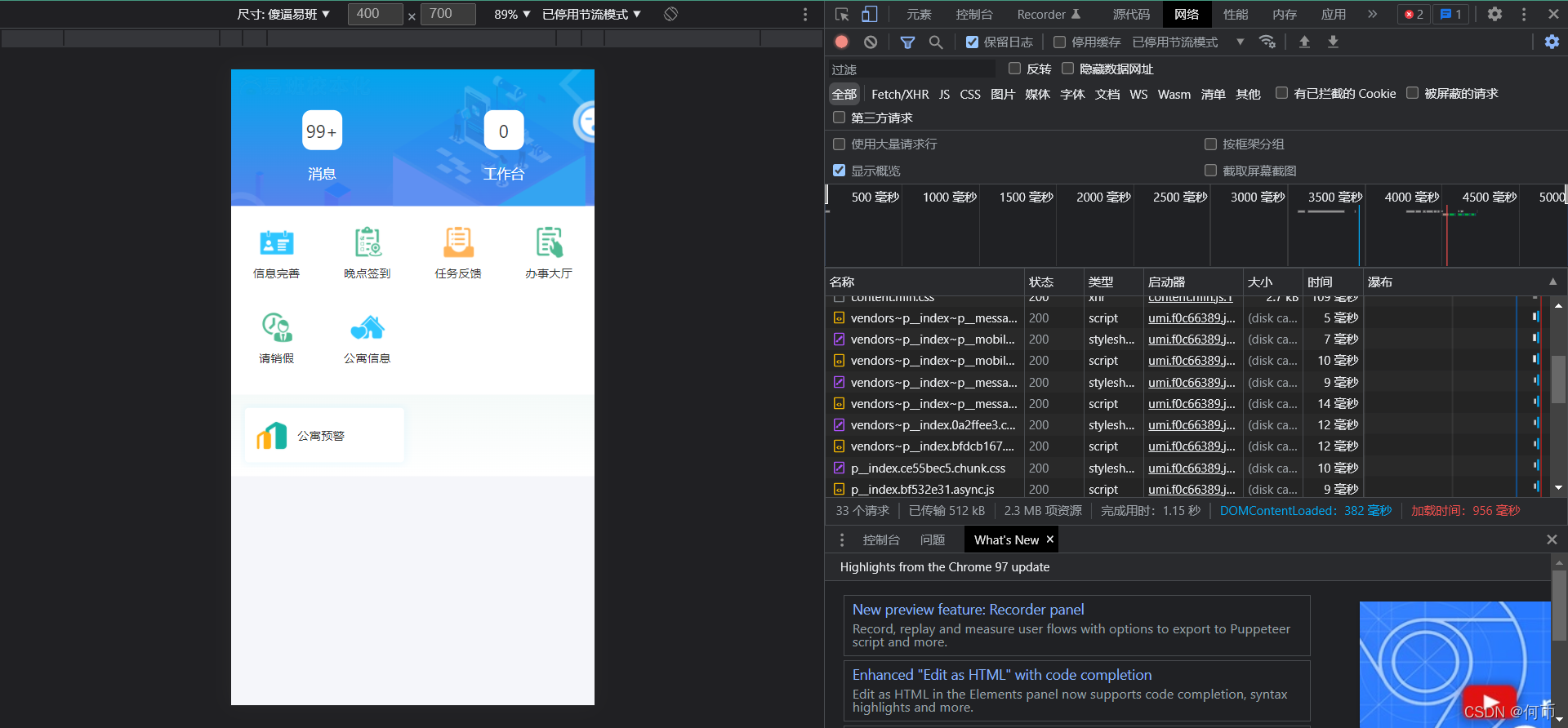Check the 反转 filter checkbox
Screen dimensions: 1568x728
point(1014,69)
